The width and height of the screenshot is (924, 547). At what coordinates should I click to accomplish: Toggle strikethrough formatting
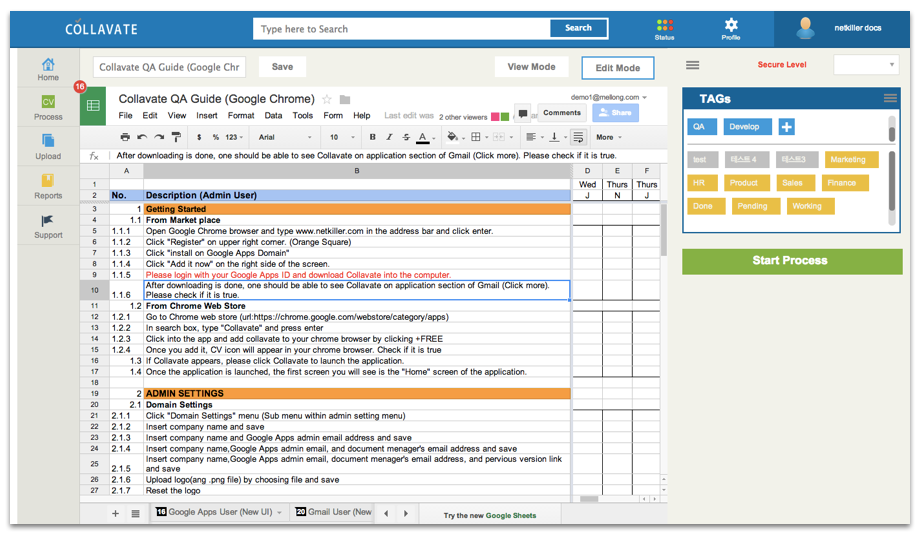click(406, 137)
